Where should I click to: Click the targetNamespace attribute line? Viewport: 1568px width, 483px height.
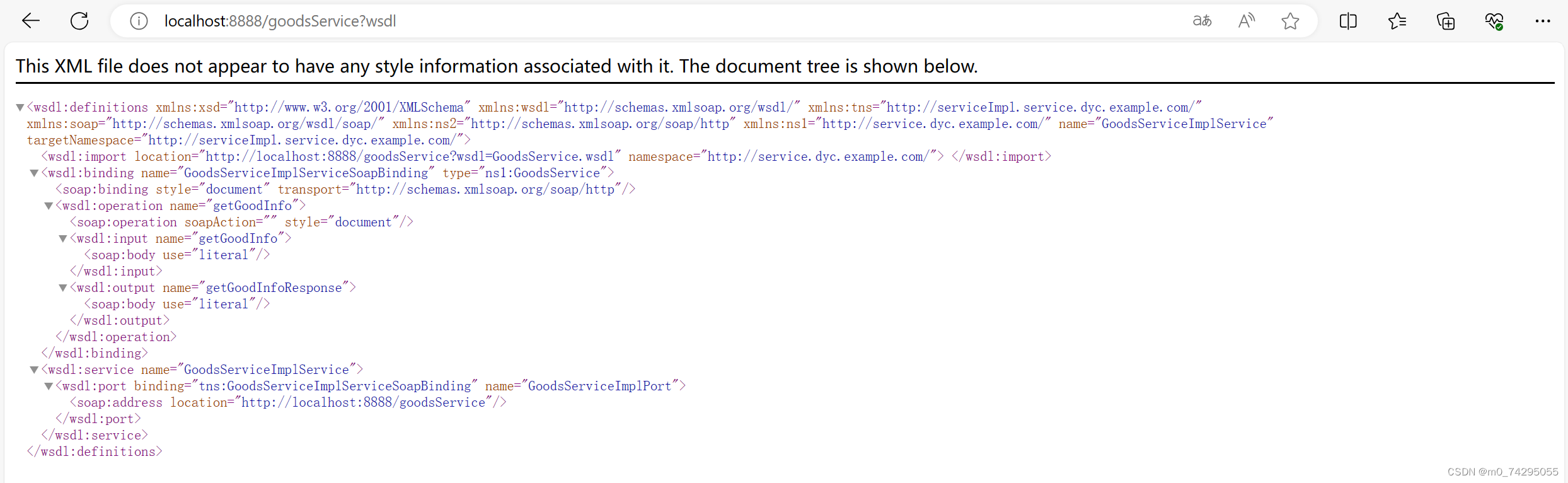248,140
